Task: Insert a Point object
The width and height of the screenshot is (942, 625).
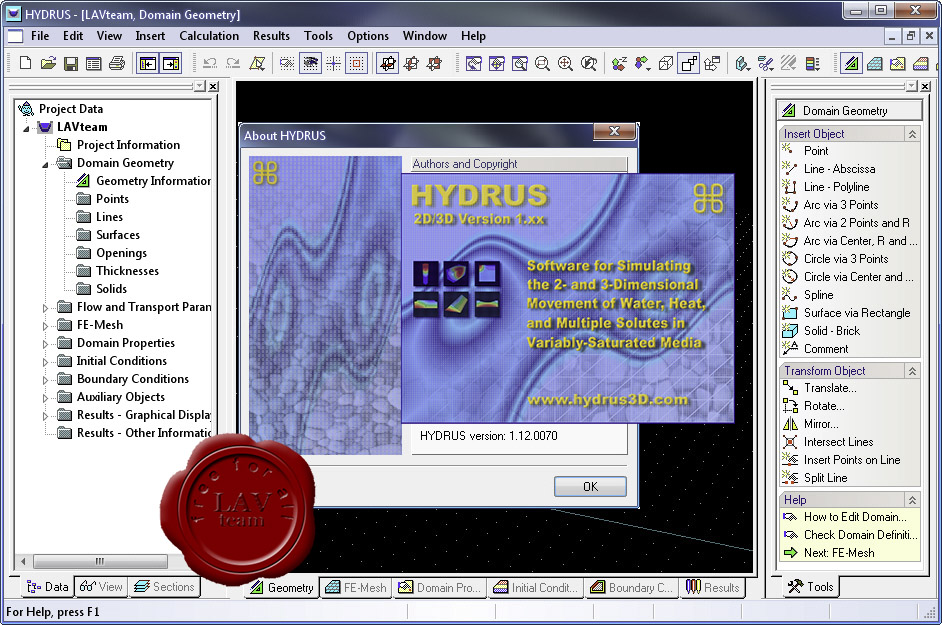Action: pos(816,150)
